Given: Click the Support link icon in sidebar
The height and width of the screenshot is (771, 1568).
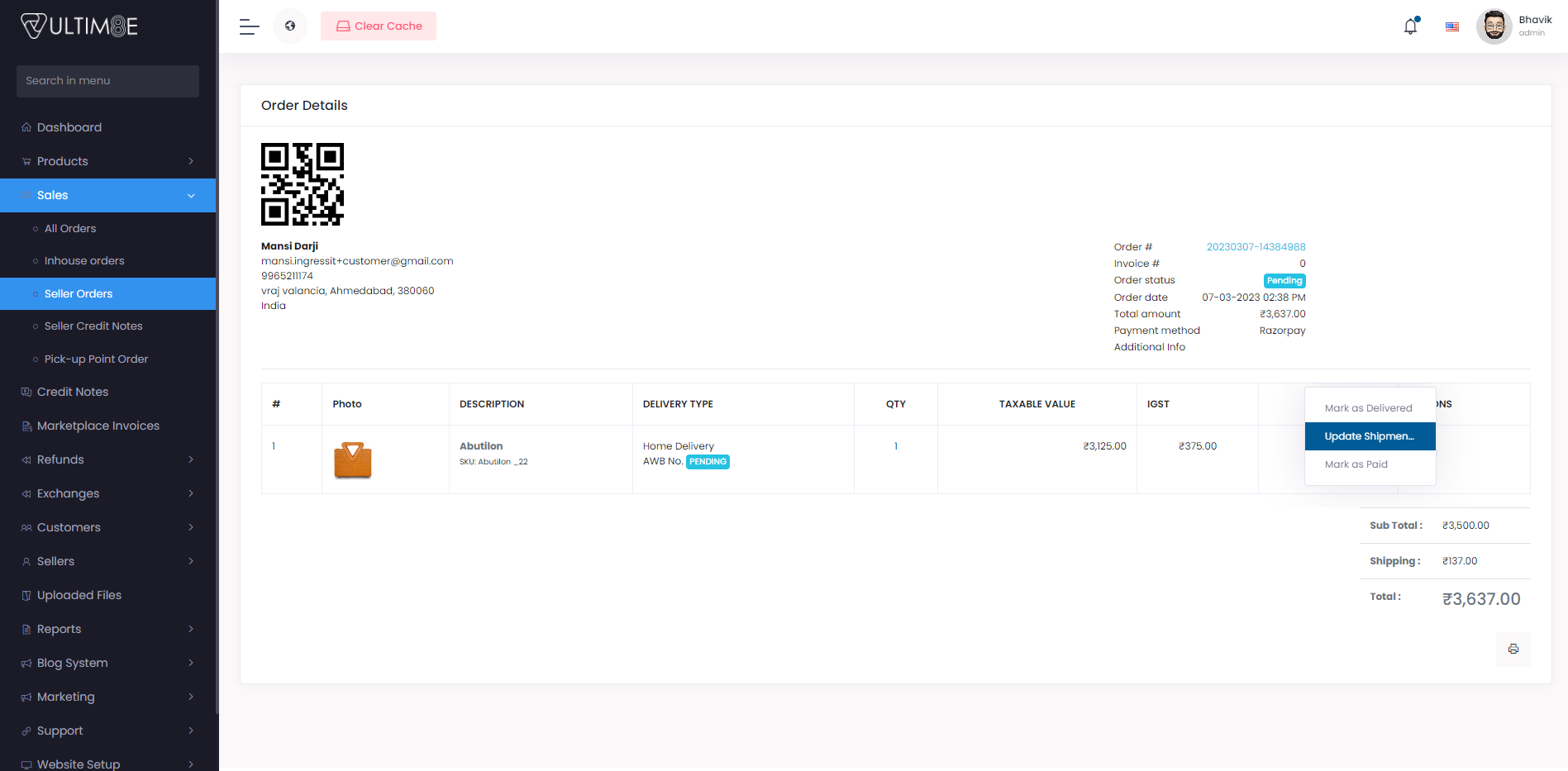Looking at the screenshot, I should pyautogui.click(x=26, y=731).
